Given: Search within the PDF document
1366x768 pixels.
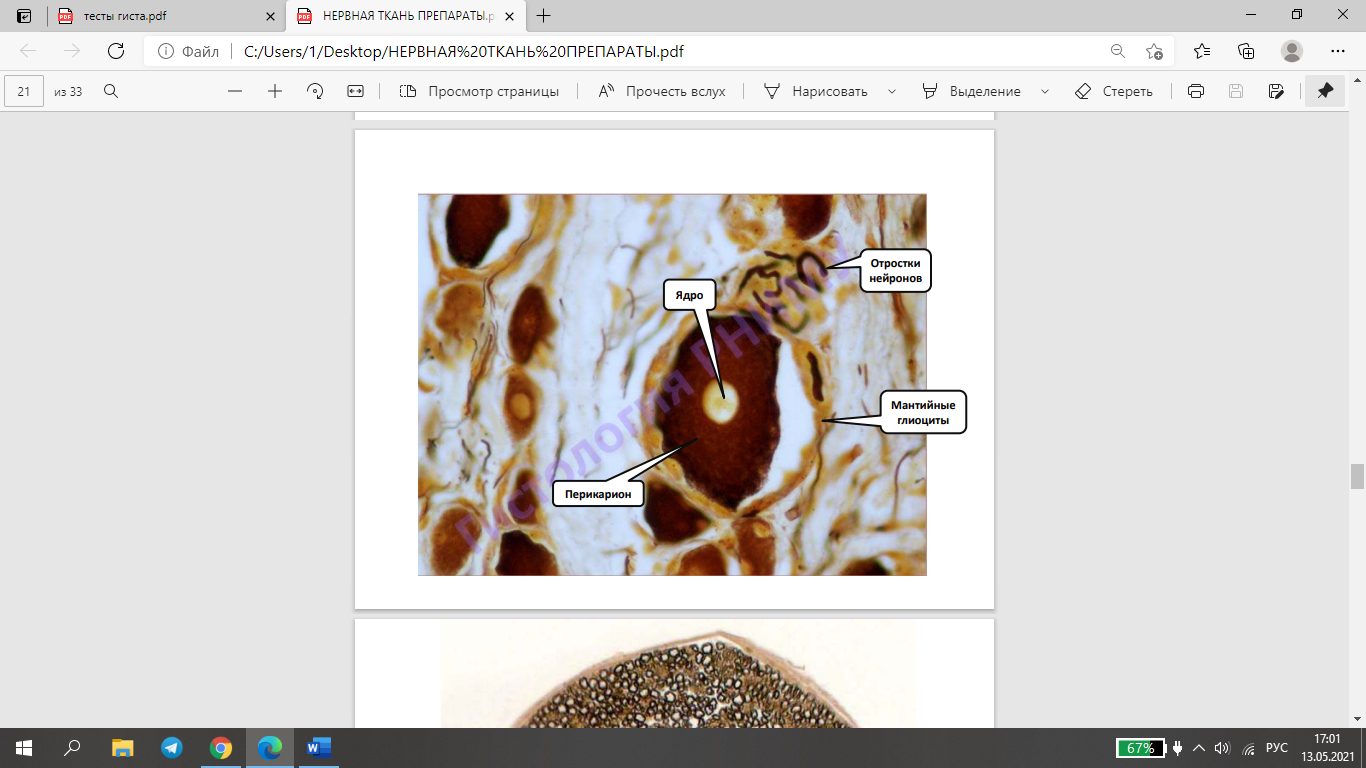Looking at the screenshot, I should [x=111, y=91].
